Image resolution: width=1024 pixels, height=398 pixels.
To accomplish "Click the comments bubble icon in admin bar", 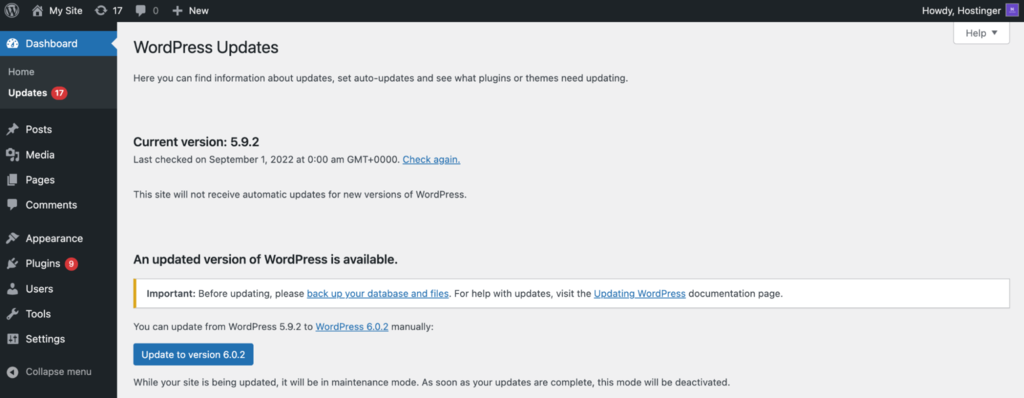I will click(140, 11).
